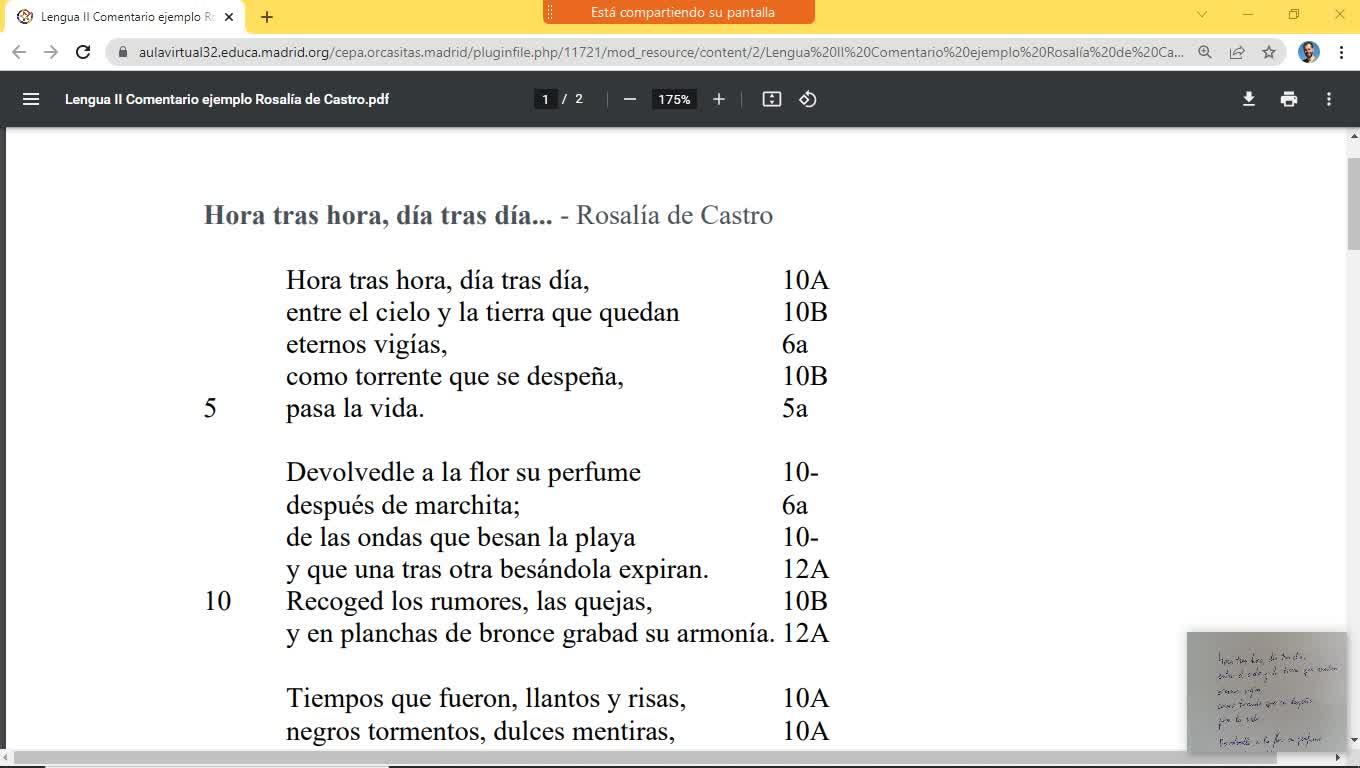Click the line "y en planchas de bronce grabad su armonía."
Viewport: 1360px width, 768px height.
coord(531,634)
